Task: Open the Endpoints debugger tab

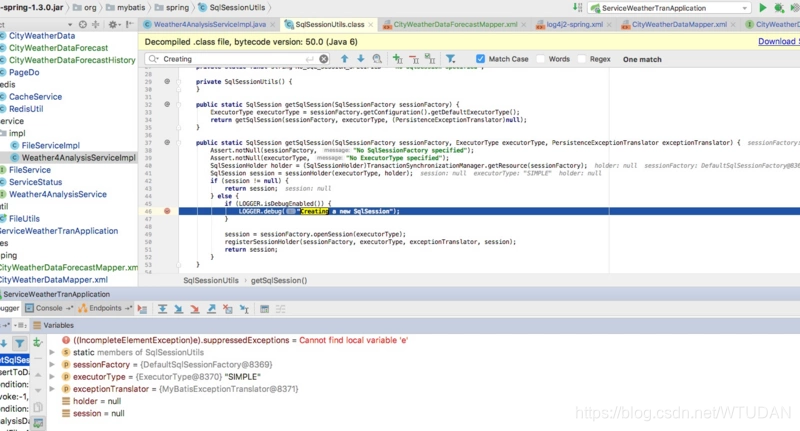Action: coord(105,308)
